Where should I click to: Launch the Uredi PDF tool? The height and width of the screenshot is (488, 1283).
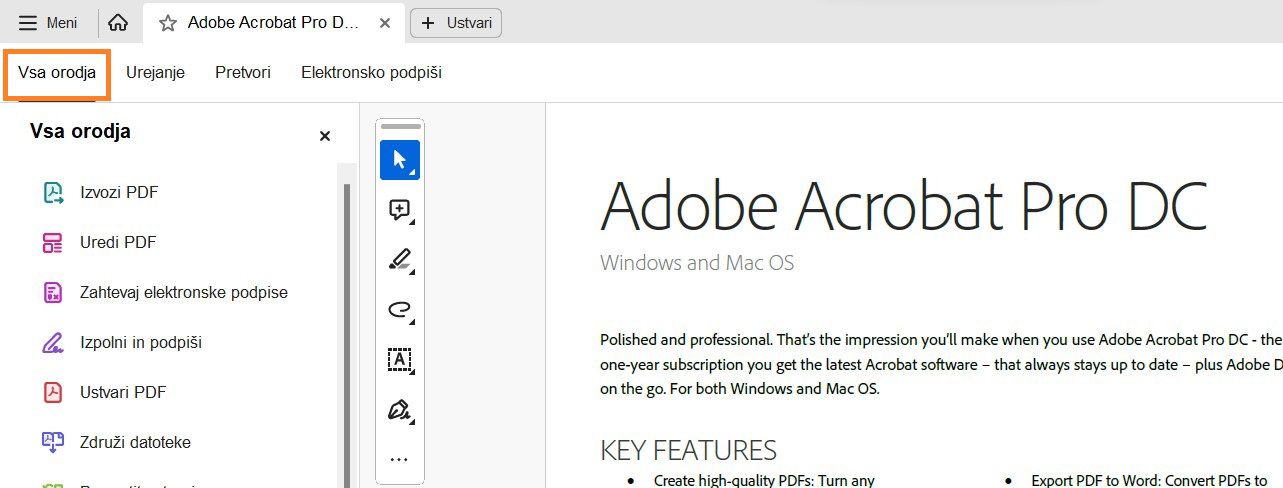[x=117, y=242]
